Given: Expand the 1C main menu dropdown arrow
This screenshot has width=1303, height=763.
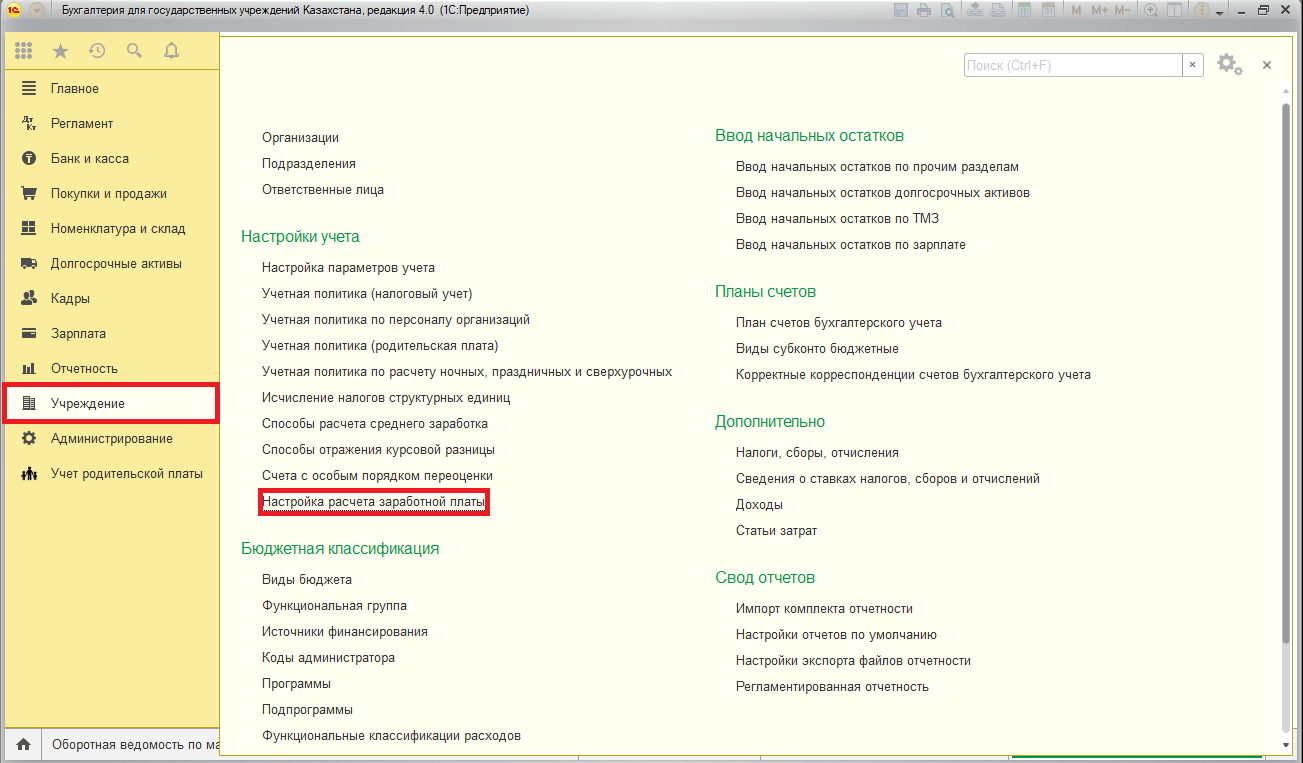Looking at the screenshot, I should click(x=36, y=10).
